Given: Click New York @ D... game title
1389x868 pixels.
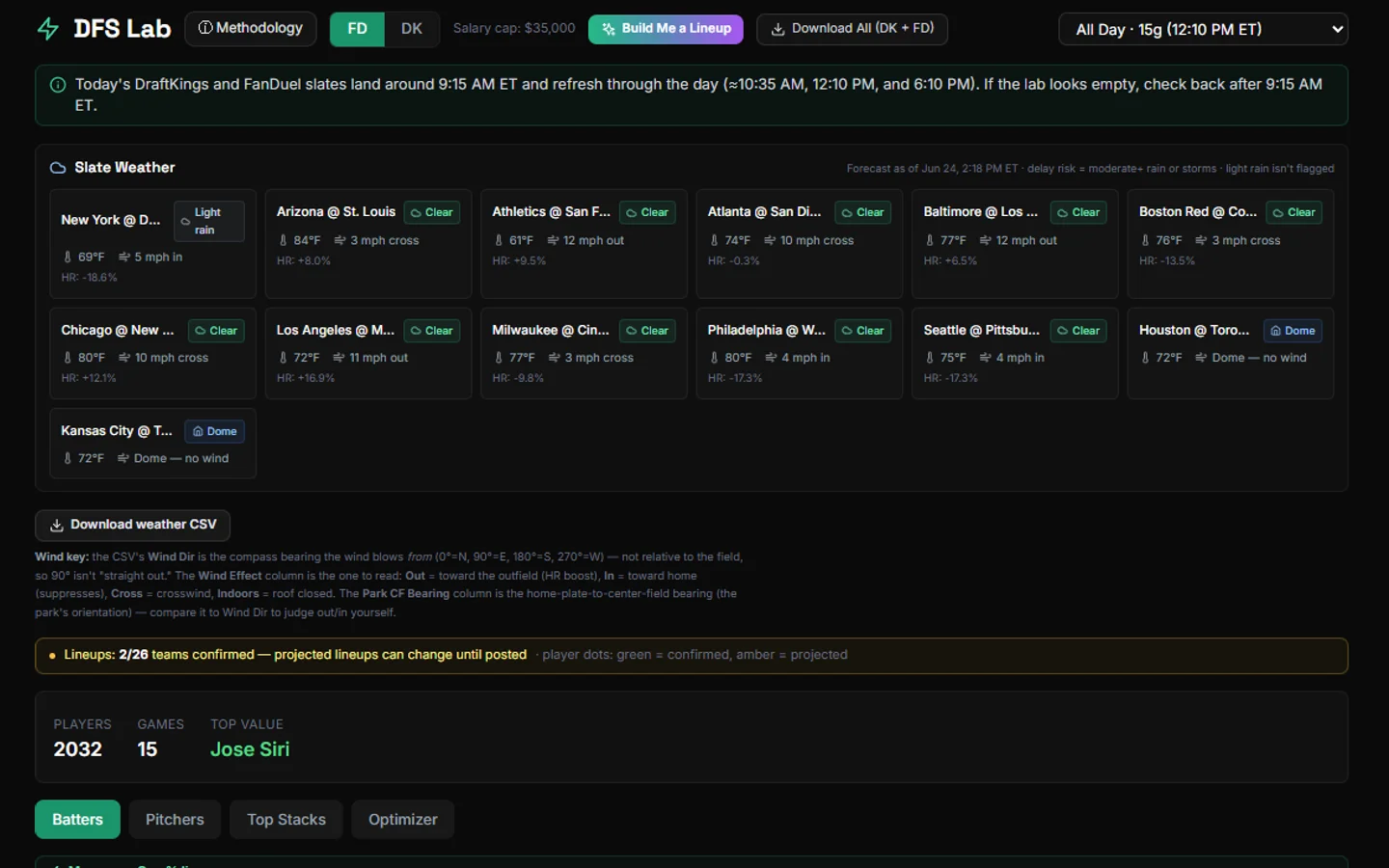Looking at the screenshot, I should tap(111, 220).
